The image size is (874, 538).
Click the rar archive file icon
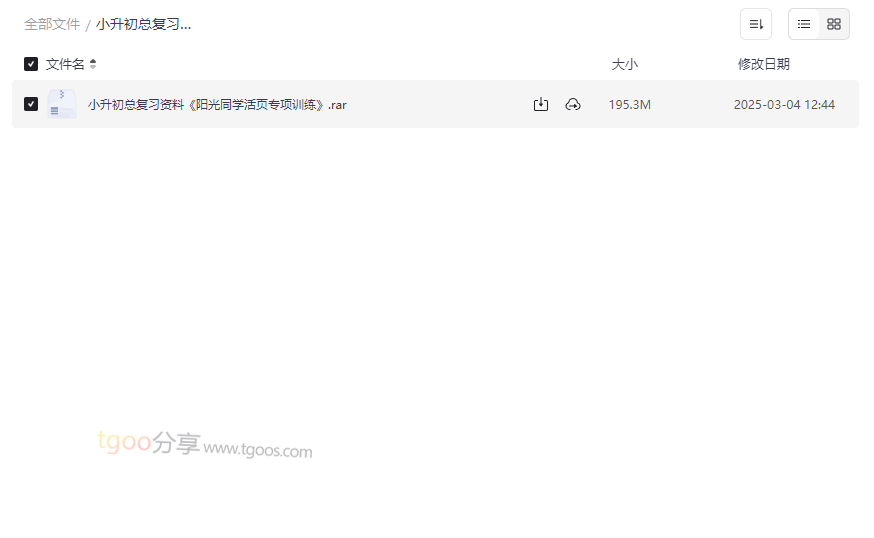coord(62,104)
